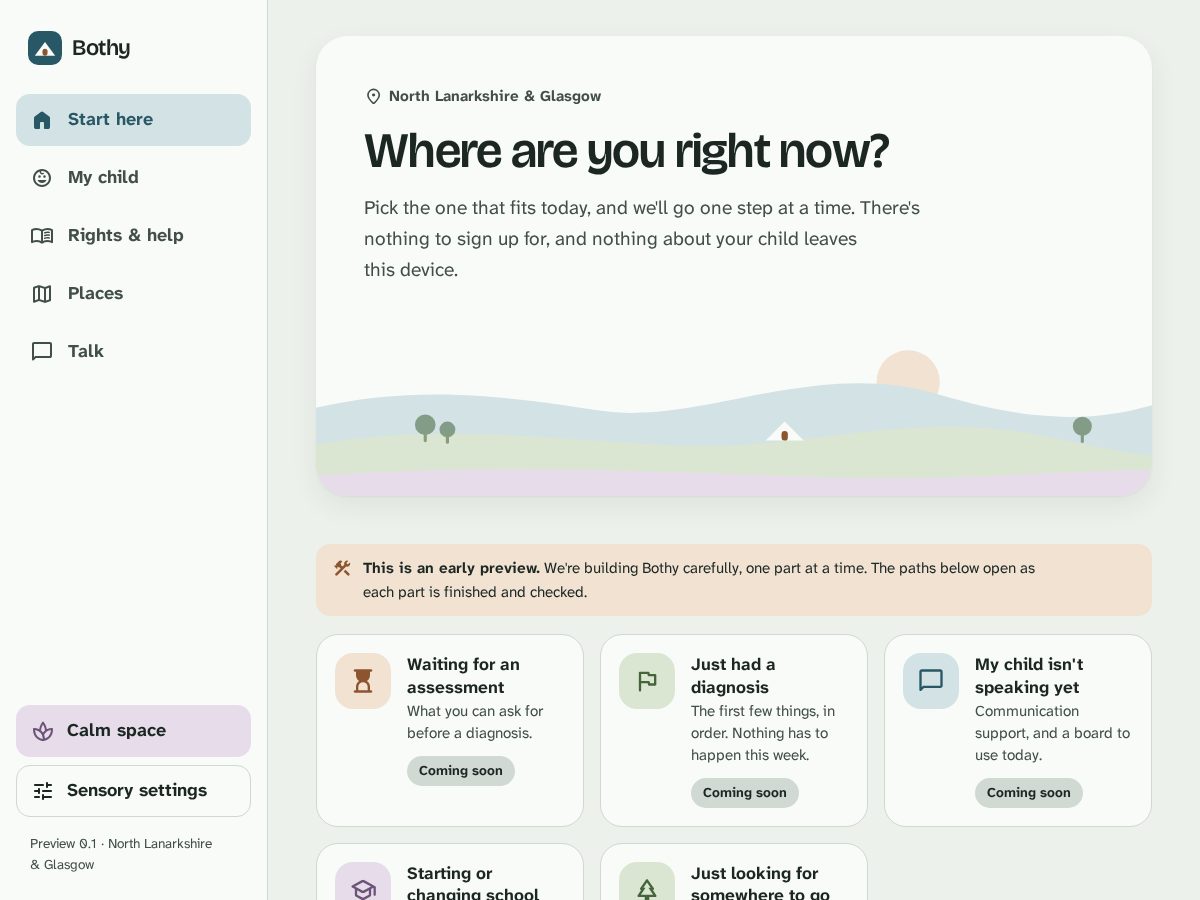Choose My child isn't speaking yet card

coord(1018,730)
